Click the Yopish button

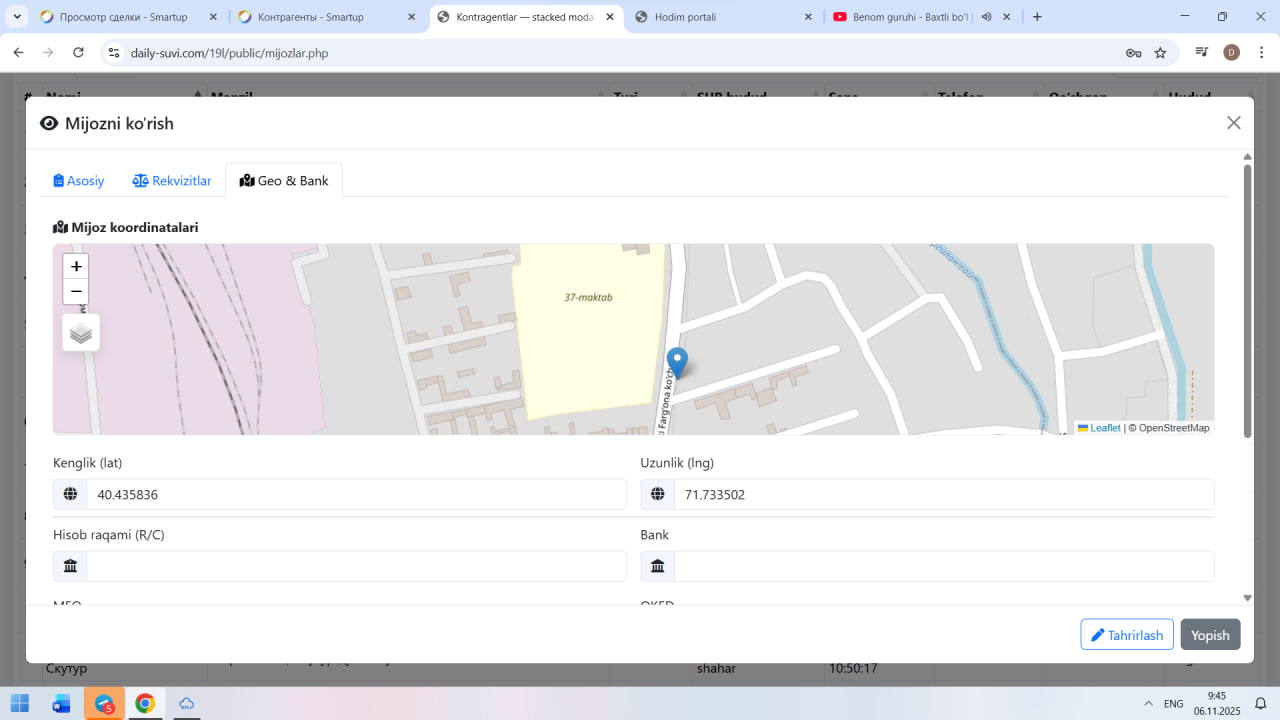point(1210,635)
